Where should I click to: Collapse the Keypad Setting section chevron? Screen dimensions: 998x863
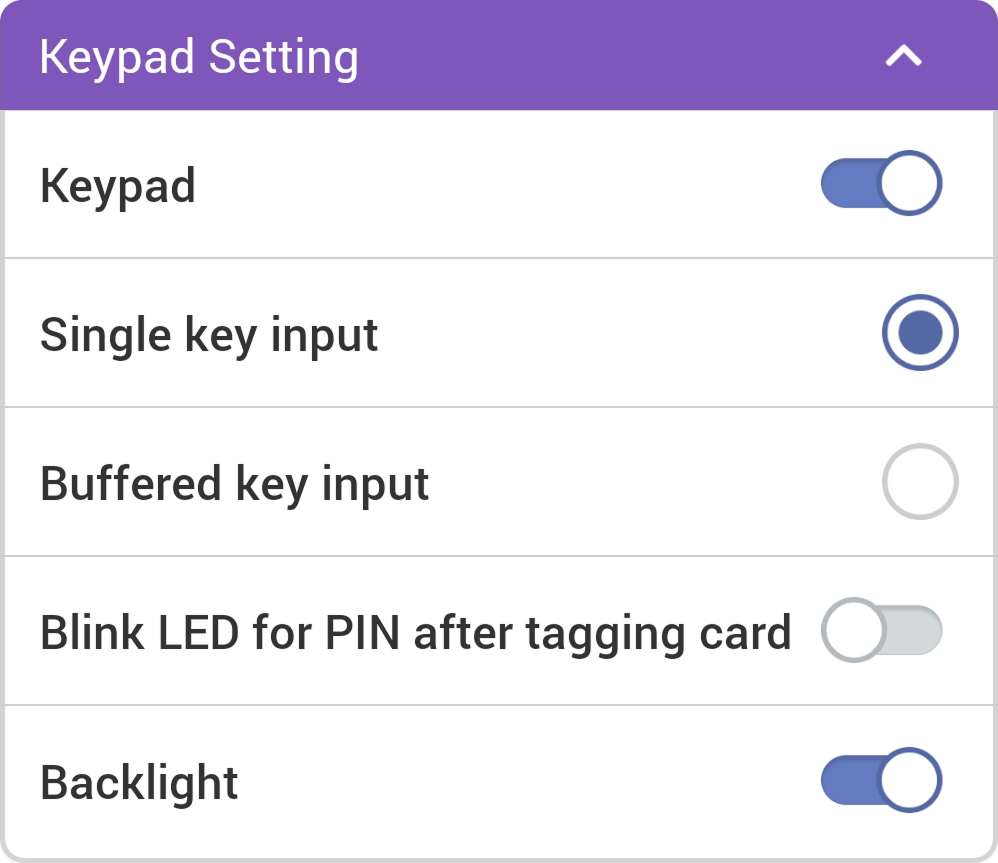904,57
